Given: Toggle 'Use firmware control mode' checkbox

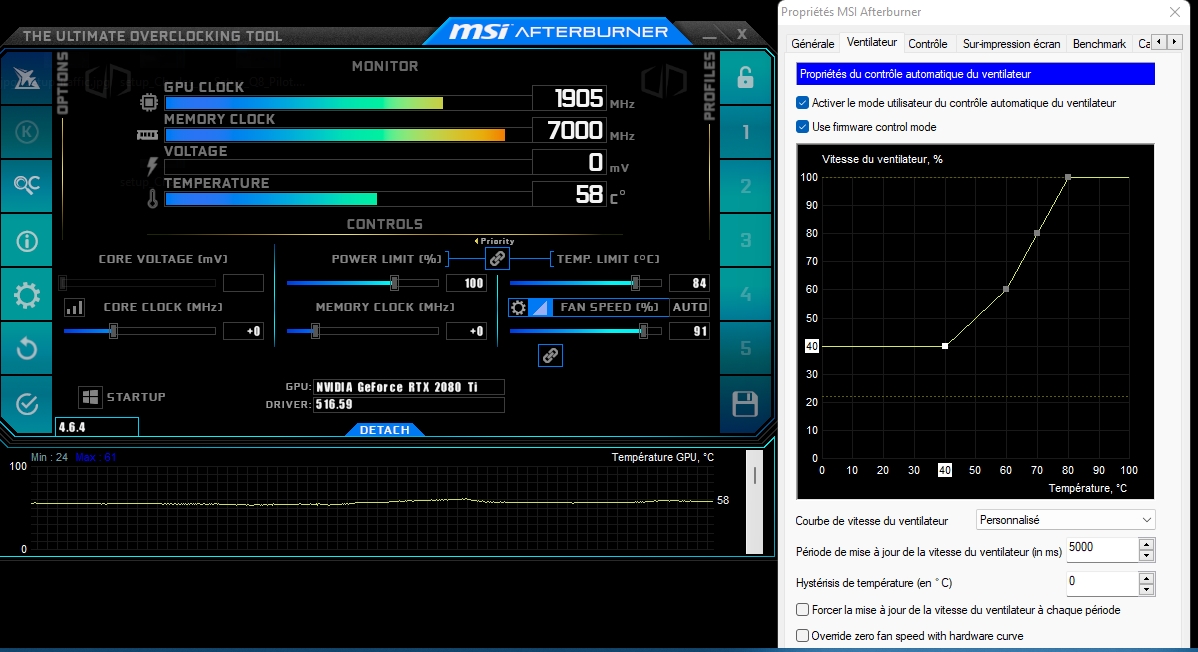Looking at the screenshot, I should pos(802,127).
